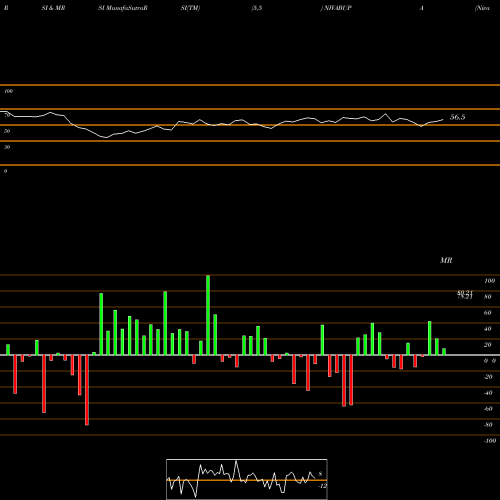
Task: Click the -12 value in mini chart
Action: click(322, 486)
